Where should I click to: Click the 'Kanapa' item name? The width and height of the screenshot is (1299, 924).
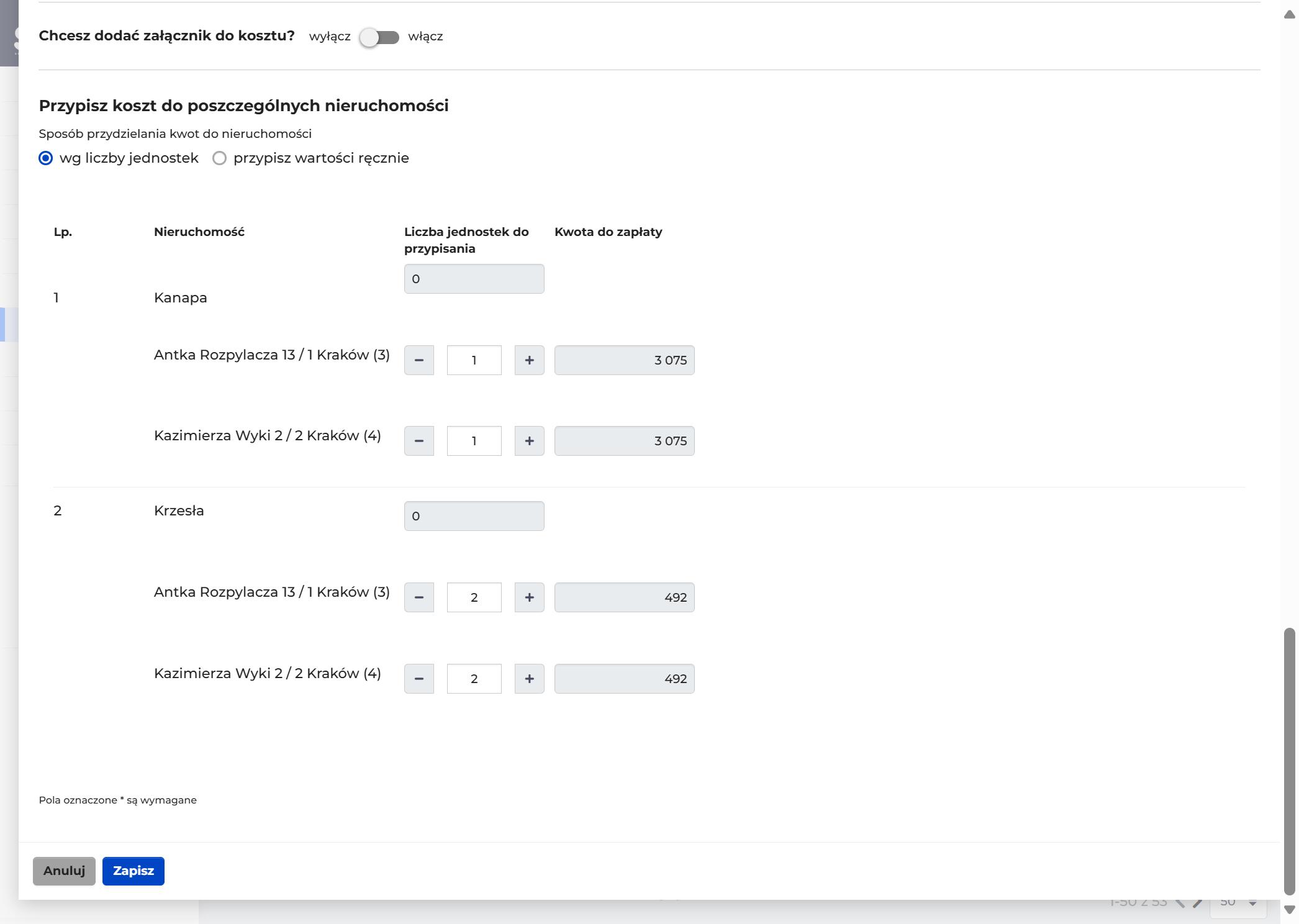pyautogui.click(x=181, y=297)
